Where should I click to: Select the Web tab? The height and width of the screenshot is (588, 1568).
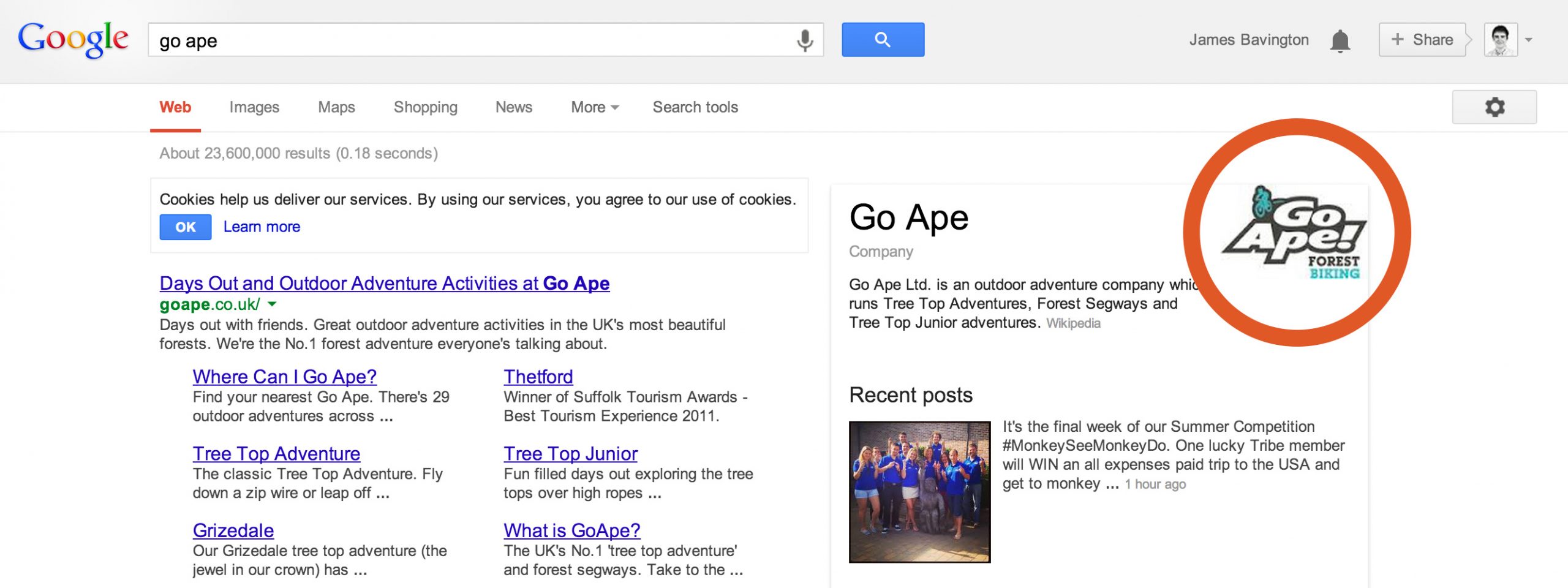(175, 107)
